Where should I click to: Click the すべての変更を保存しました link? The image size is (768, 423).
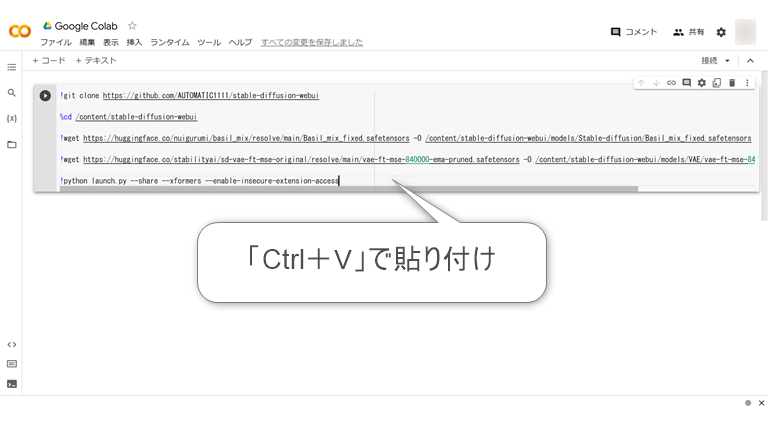coord(312,43)
